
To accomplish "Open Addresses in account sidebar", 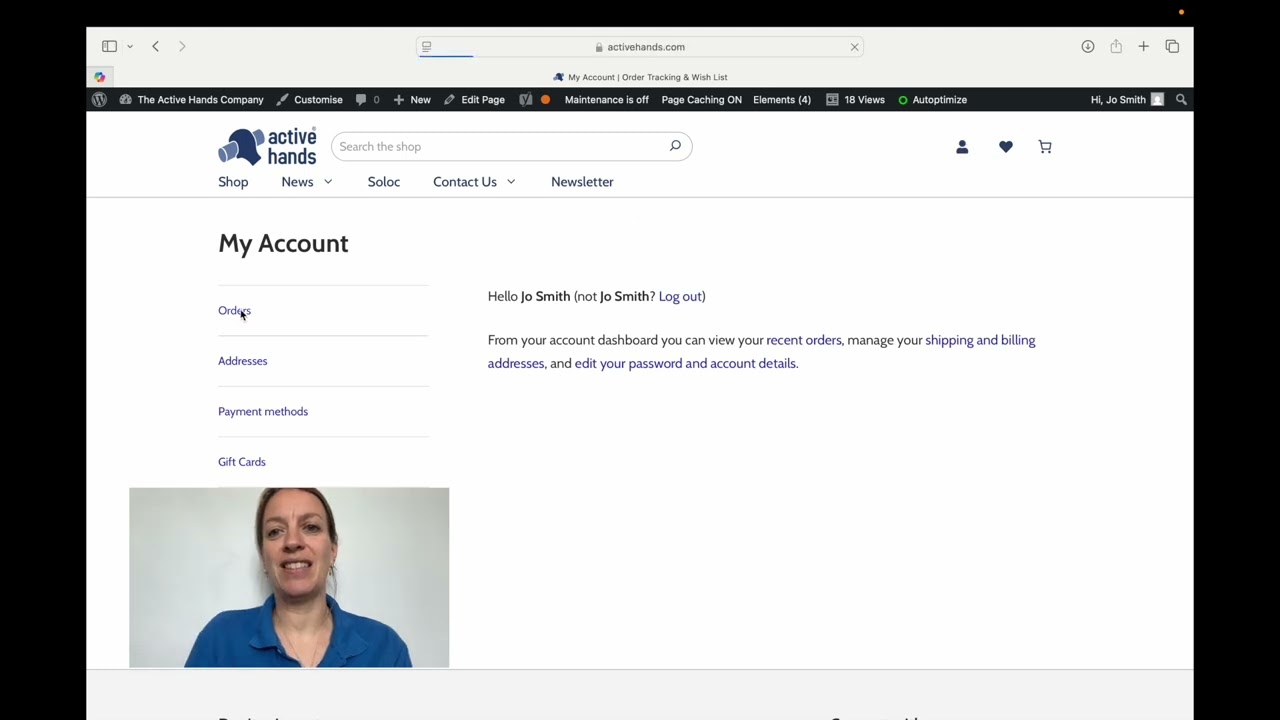I will click(x=243, y=361).
